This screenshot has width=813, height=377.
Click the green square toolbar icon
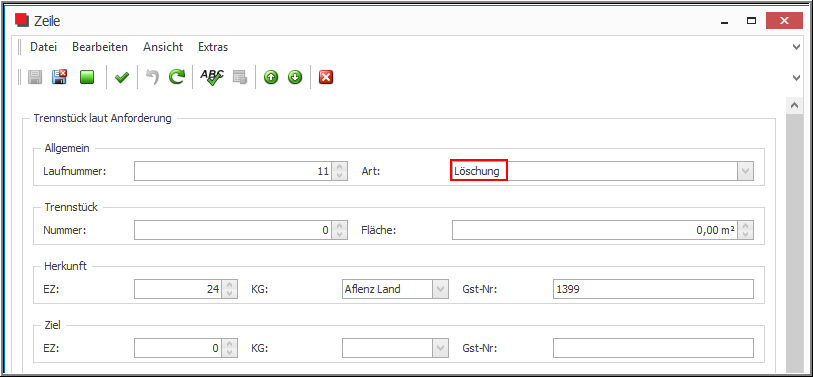coord(87,78)
